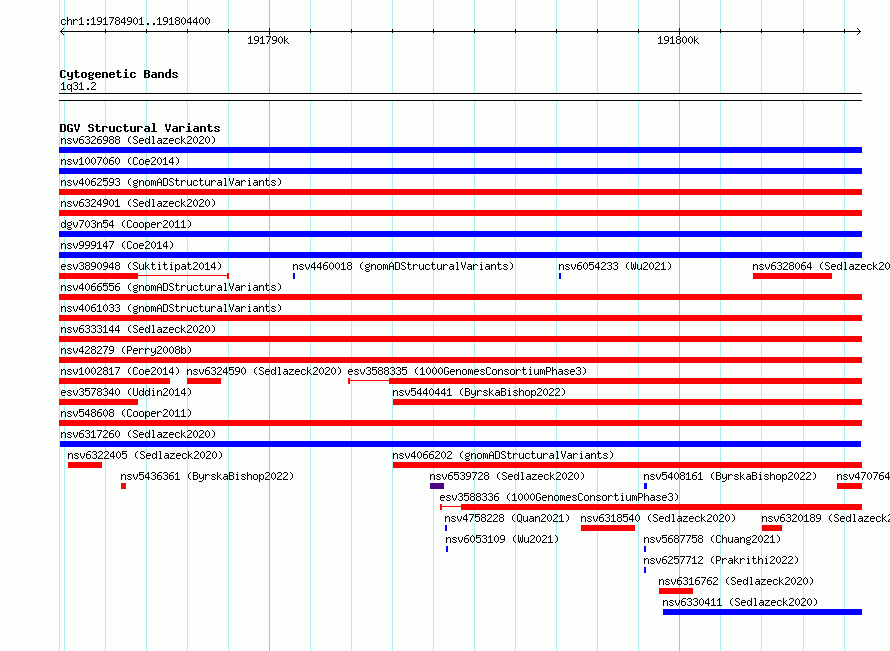Open nsv4066556 (gnomADStructuralVariants) label
The height and width of the screenshot is (651, 890).
[171, 287]
